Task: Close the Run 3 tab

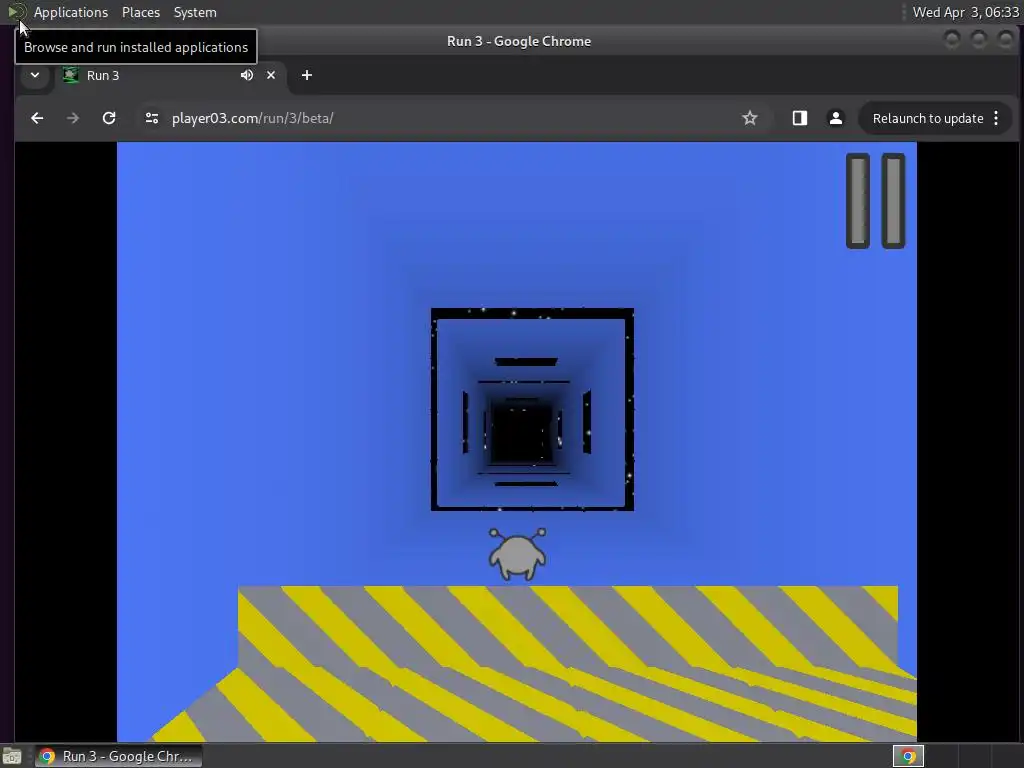Action: tap(271, 75)
